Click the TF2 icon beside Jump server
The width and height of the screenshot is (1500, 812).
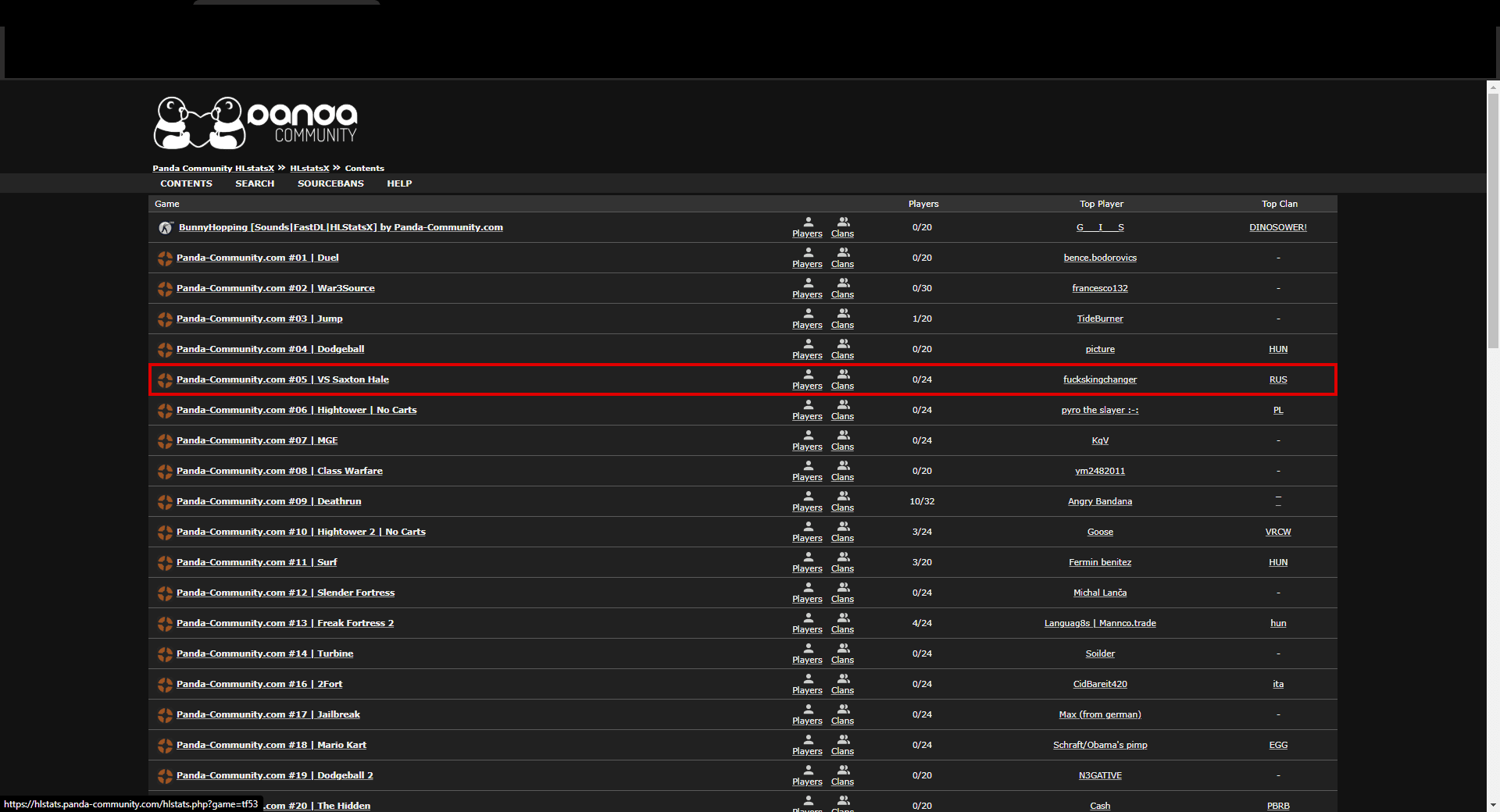[x=165, y=319]
